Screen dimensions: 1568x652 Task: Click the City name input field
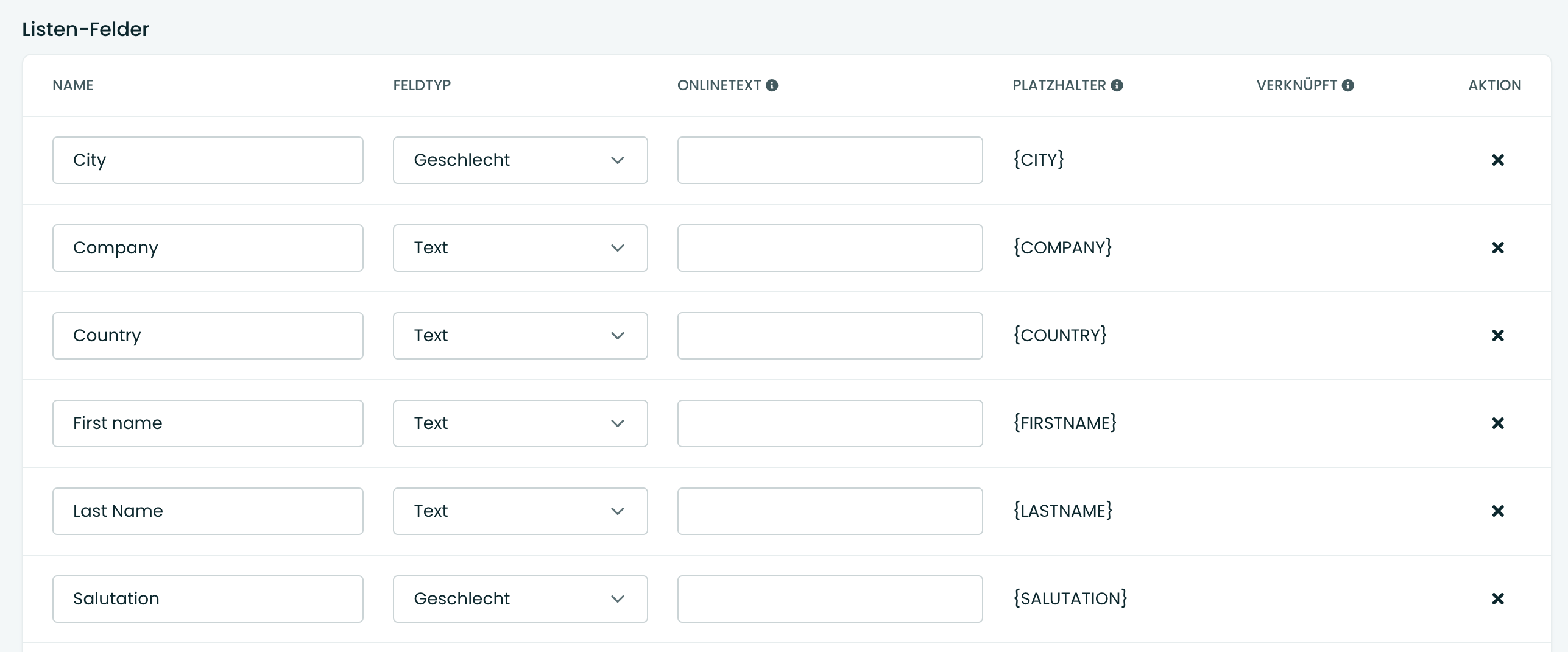(208, 160)
